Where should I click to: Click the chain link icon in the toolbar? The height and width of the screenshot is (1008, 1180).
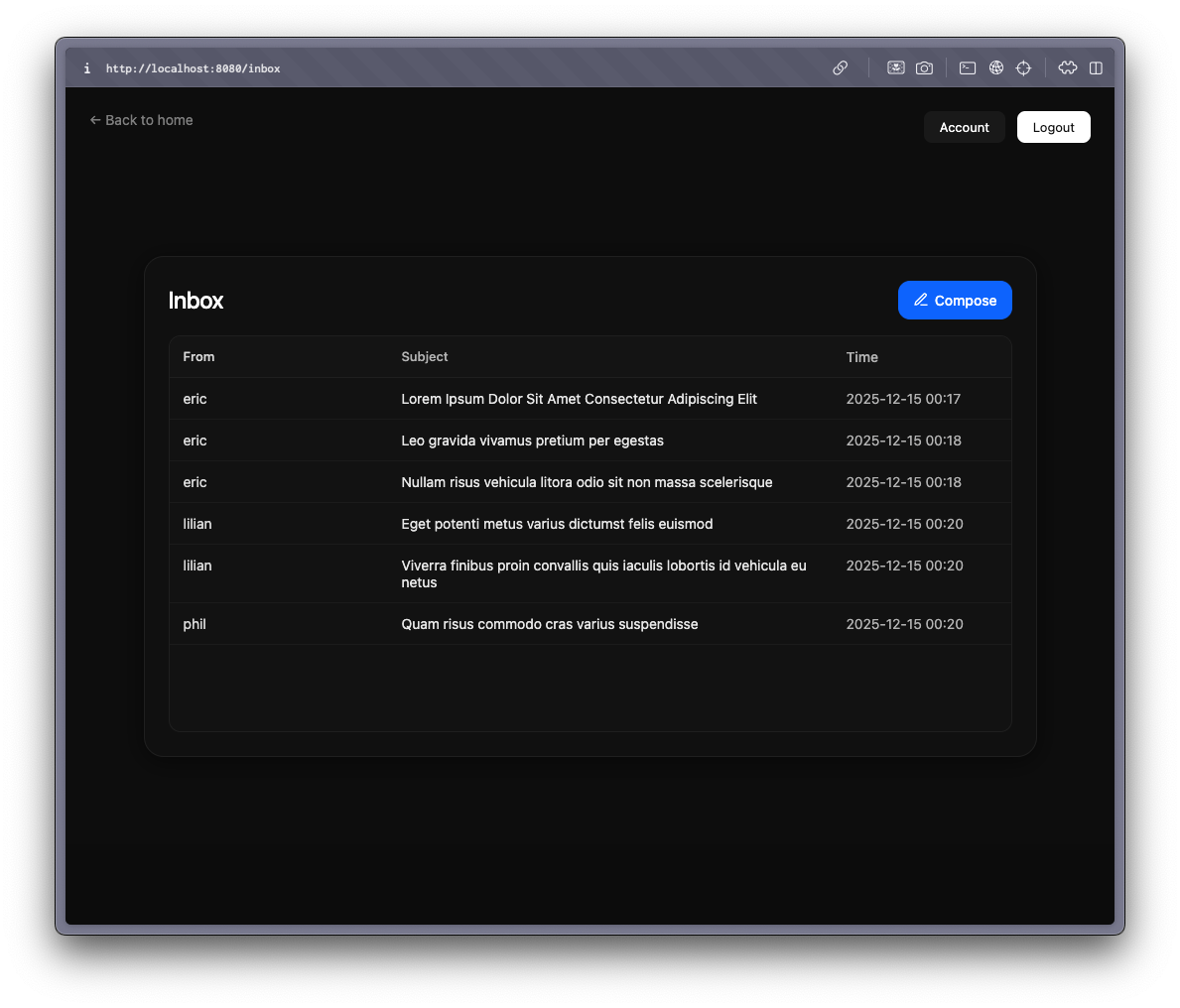tap(840, 67)
